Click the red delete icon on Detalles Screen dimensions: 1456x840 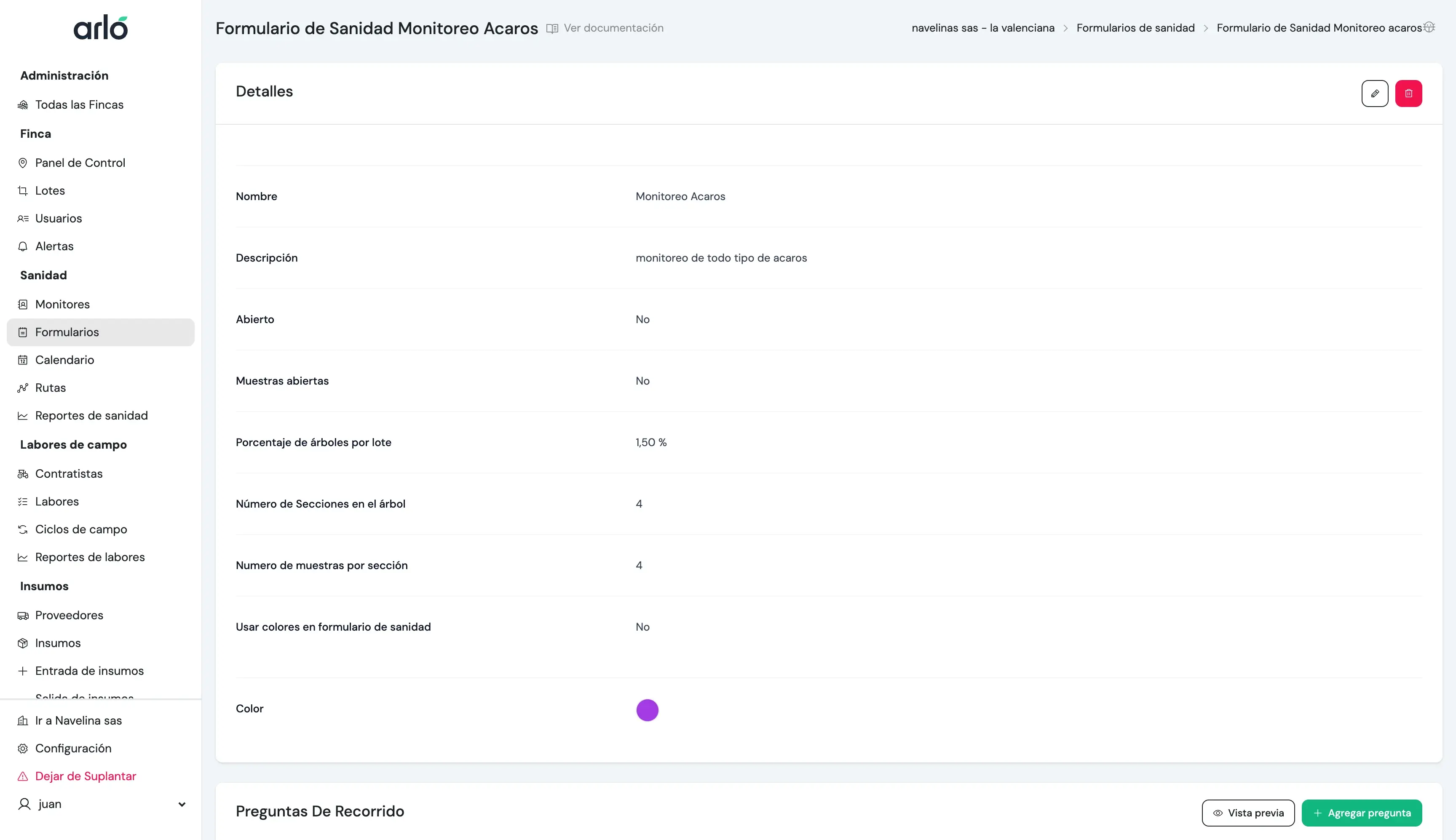coord(1409,93)
